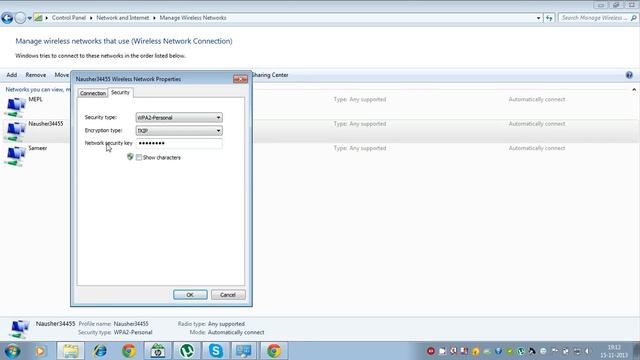The height and width of the screenshot is (360, 640).
Task: Open Skype from the taskbar
Action: pyautogui.click(x=216, y=351)
